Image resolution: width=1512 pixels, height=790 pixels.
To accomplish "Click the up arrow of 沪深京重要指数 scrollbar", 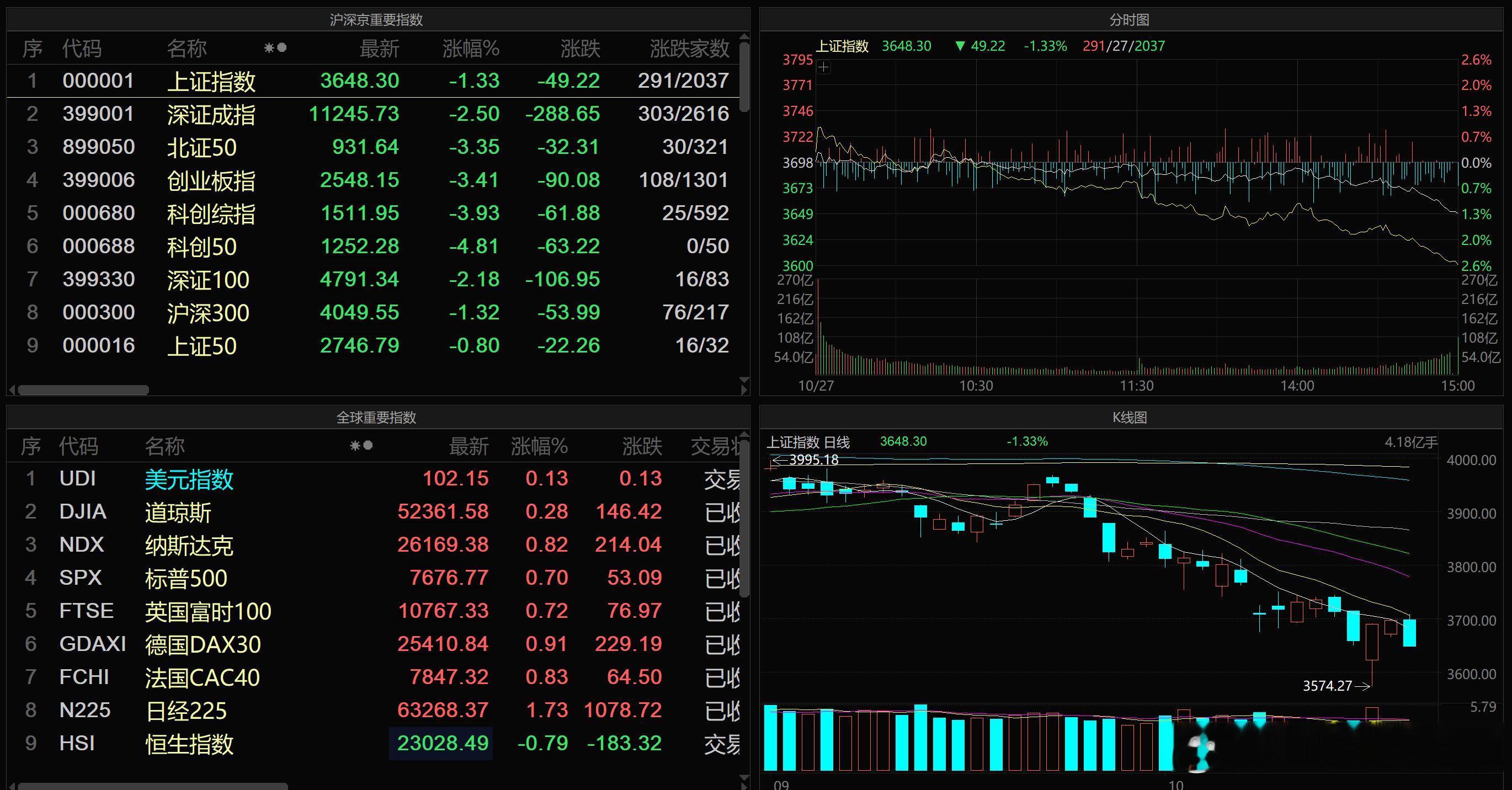I will click(744, 38).
